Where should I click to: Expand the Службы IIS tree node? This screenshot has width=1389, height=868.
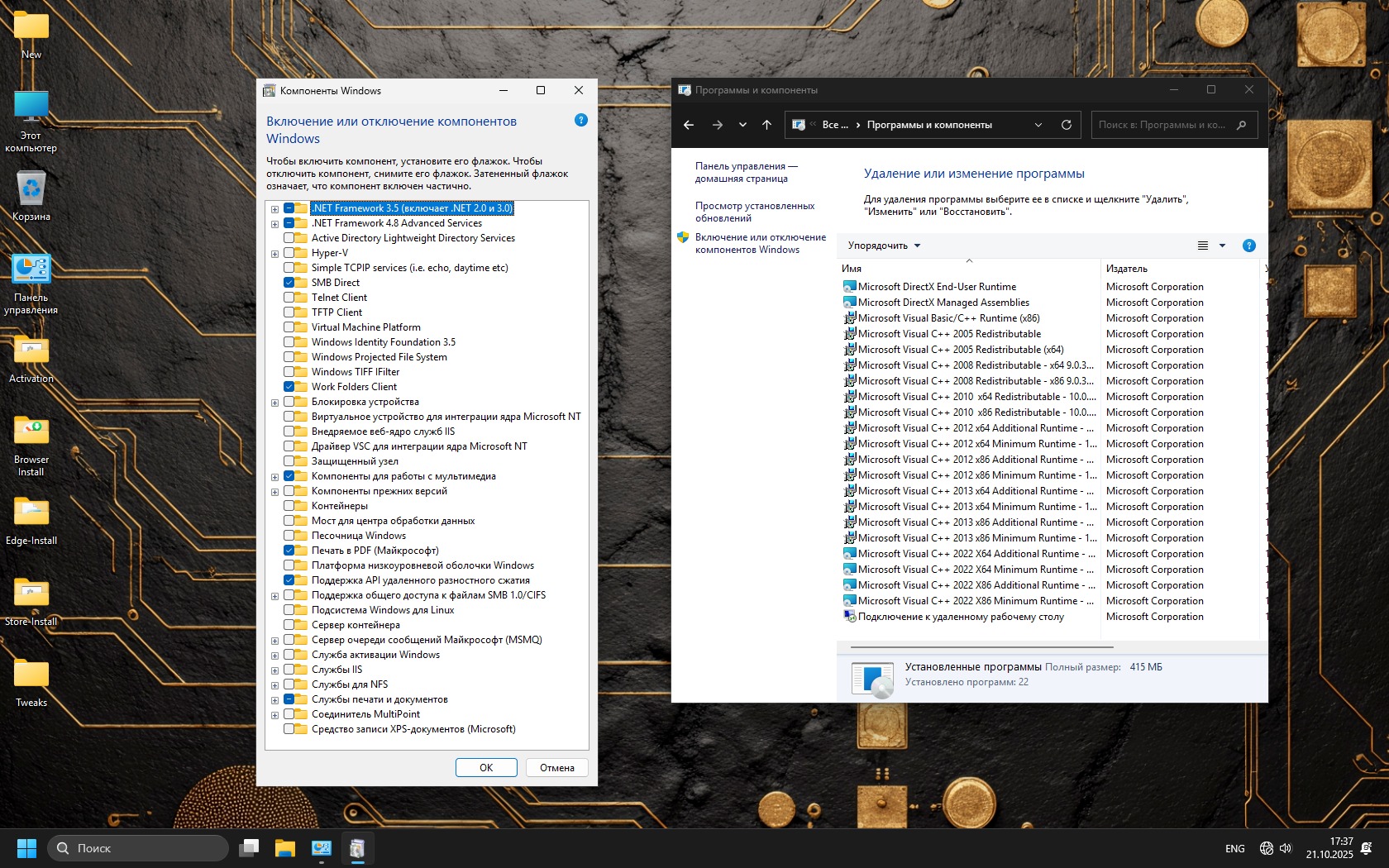point(274,670)
